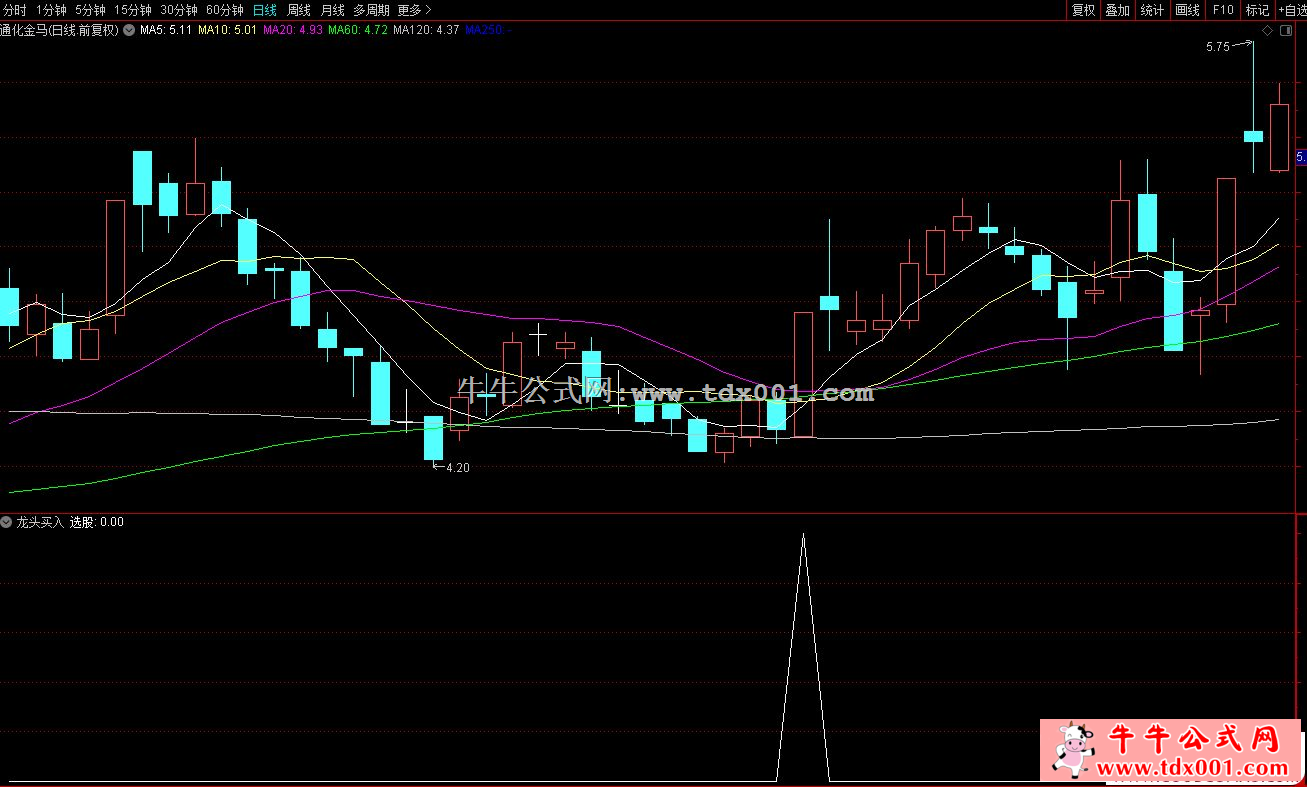Open the 多周期 multi-period view
The width and height of the screenshot is (1307, 787).
(x=371, y=10)
